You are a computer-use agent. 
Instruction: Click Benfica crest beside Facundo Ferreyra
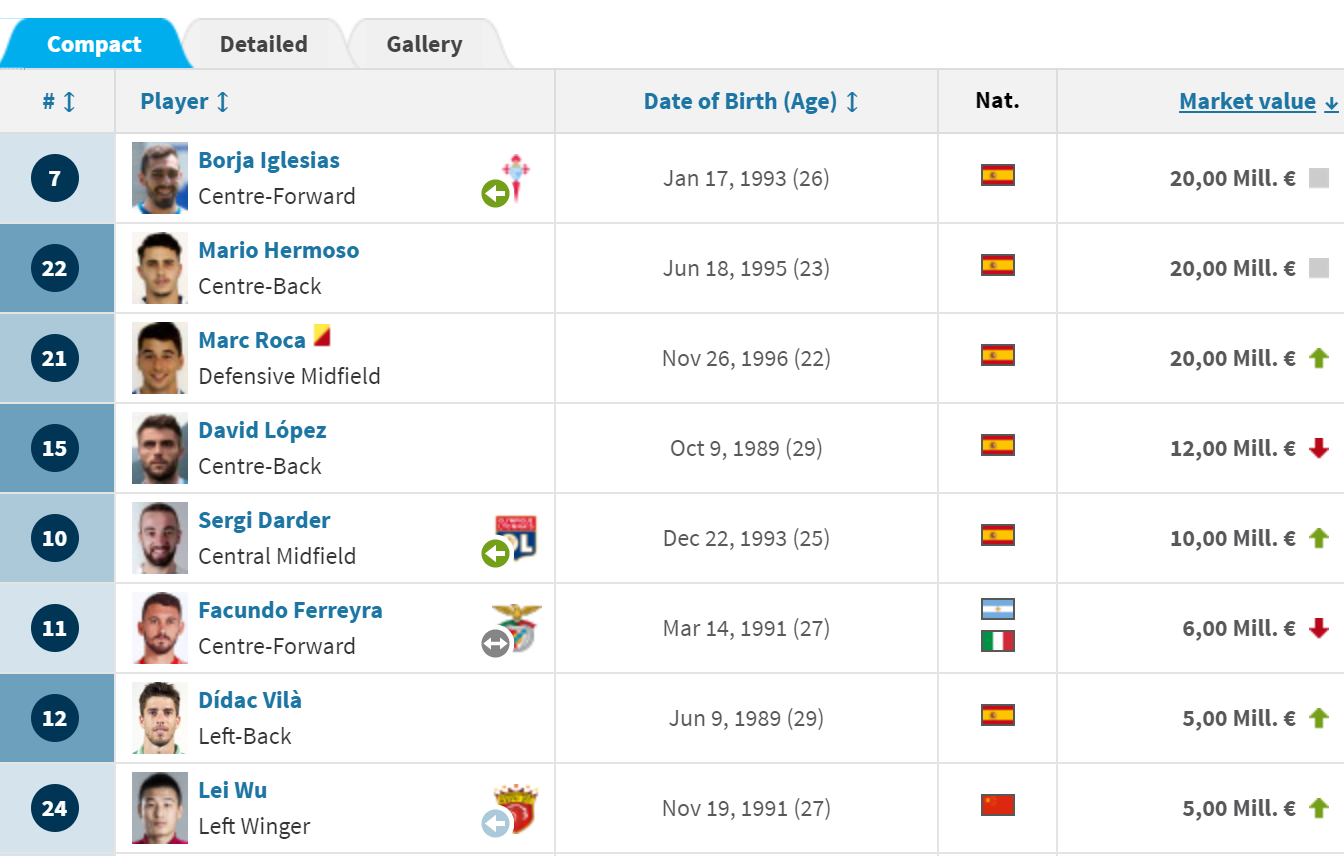[x=516, y=628]
